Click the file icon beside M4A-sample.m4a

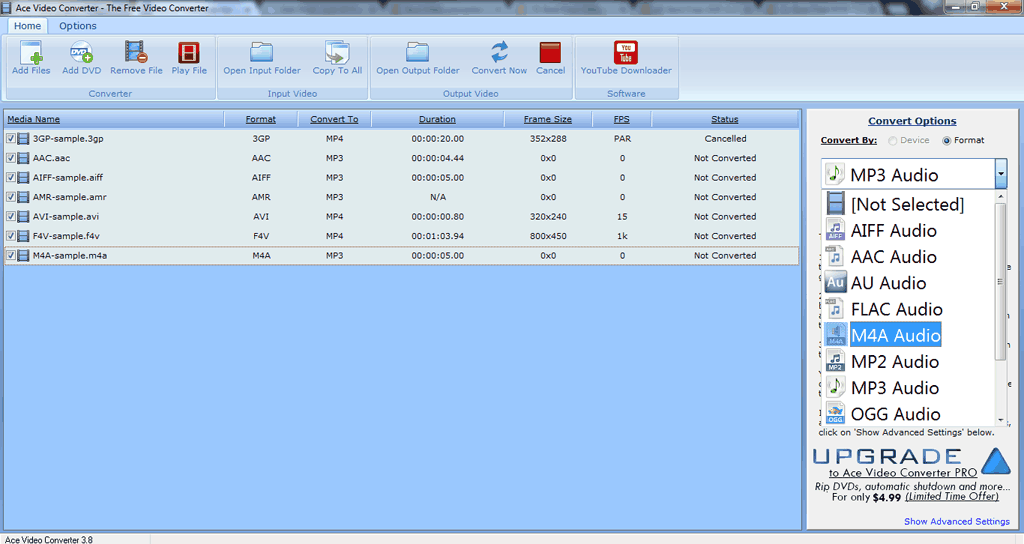[x=24, y=256]
